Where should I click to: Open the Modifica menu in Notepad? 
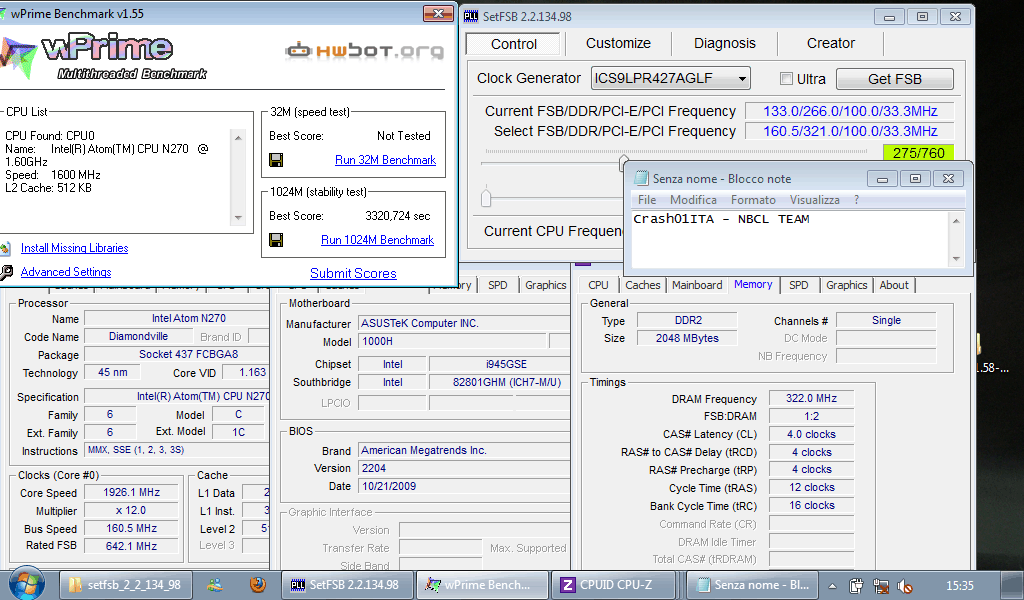pyautogui.click(x=693, y=200)
